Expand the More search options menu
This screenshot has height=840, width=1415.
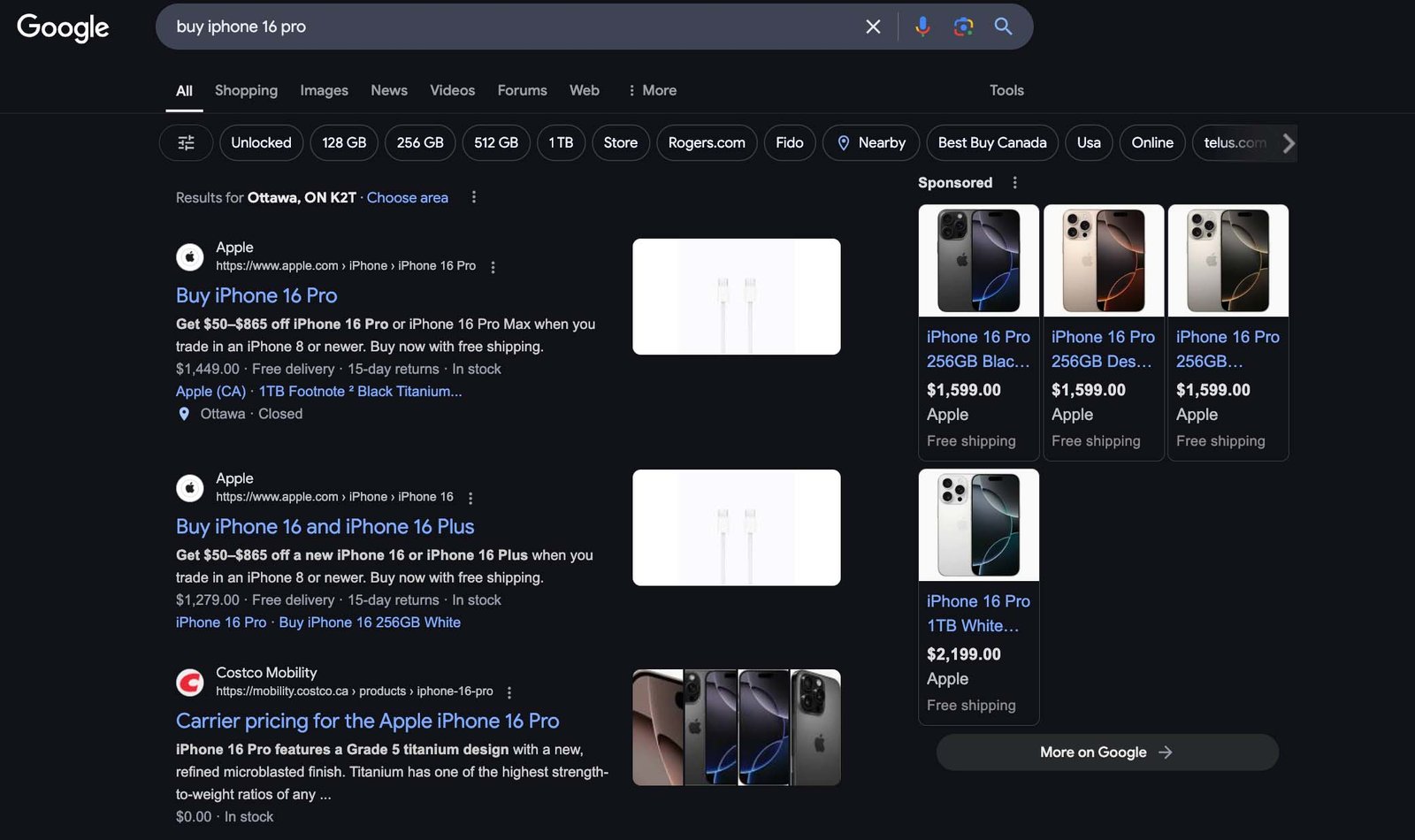tap(651, 90)
